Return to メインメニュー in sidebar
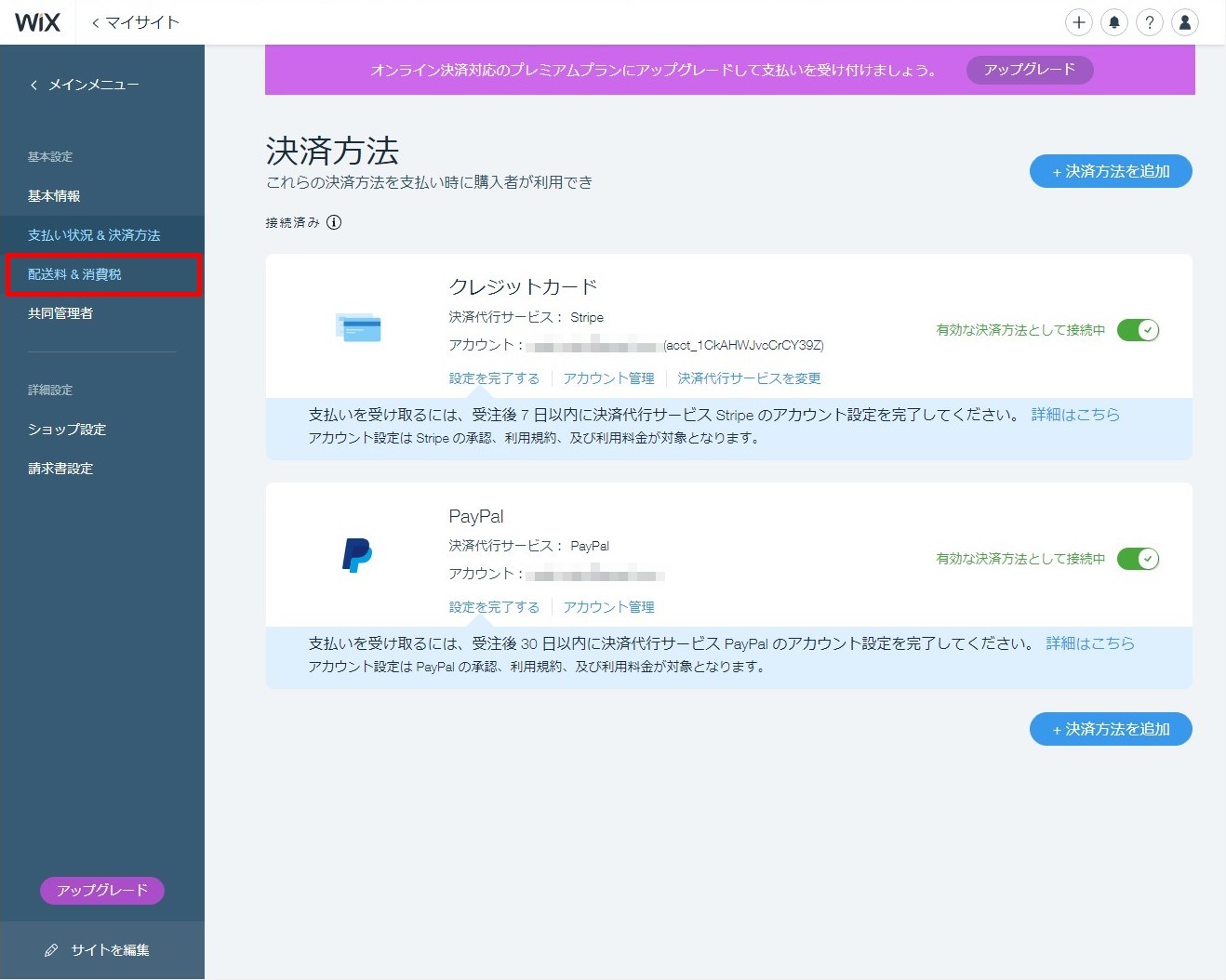 85,85
